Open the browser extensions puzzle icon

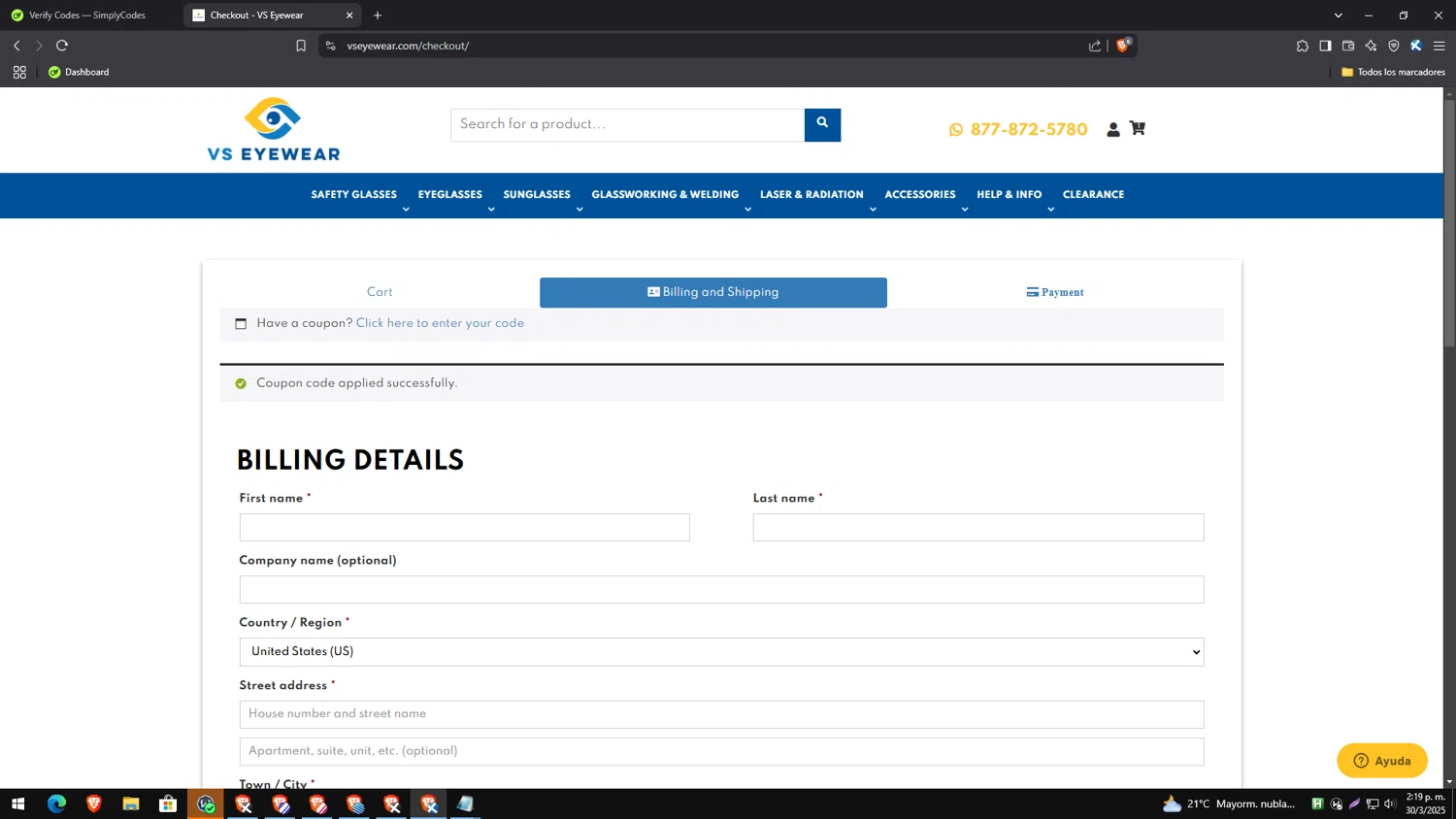click(1303, 46)
